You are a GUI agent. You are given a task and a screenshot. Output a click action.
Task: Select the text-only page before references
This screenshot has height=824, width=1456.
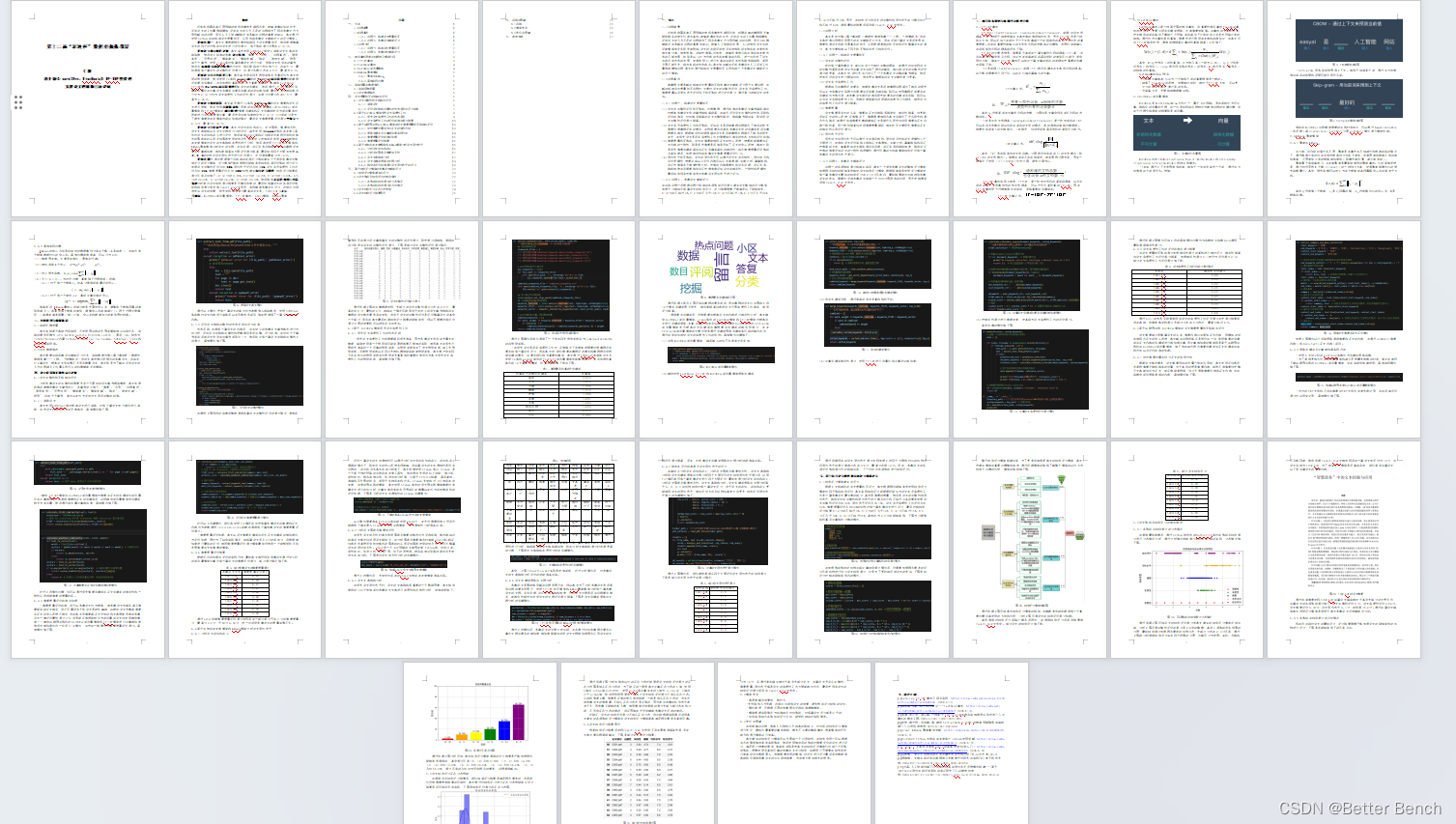794,743
